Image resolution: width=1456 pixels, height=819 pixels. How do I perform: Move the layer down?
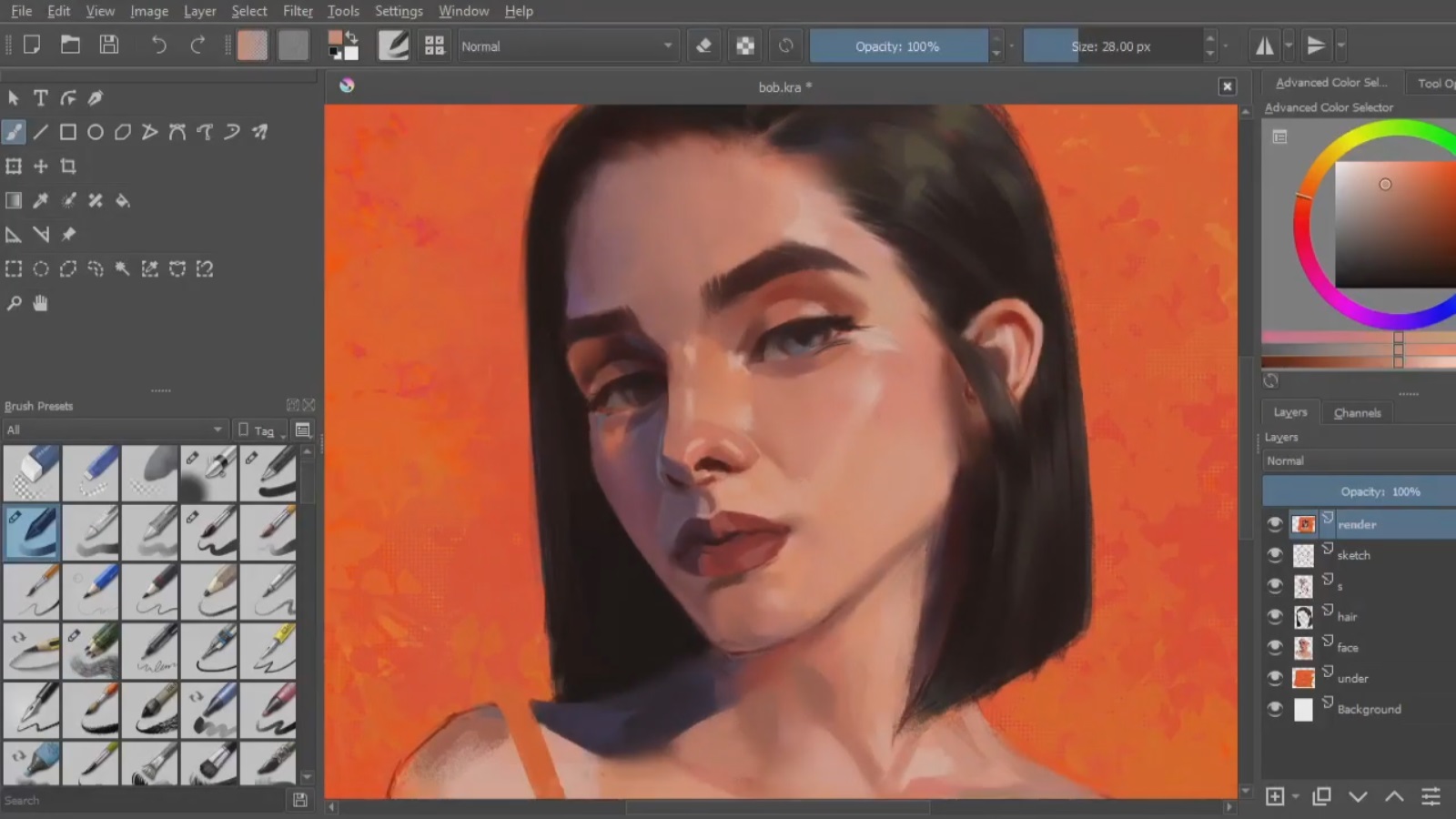coord(1359,797)
